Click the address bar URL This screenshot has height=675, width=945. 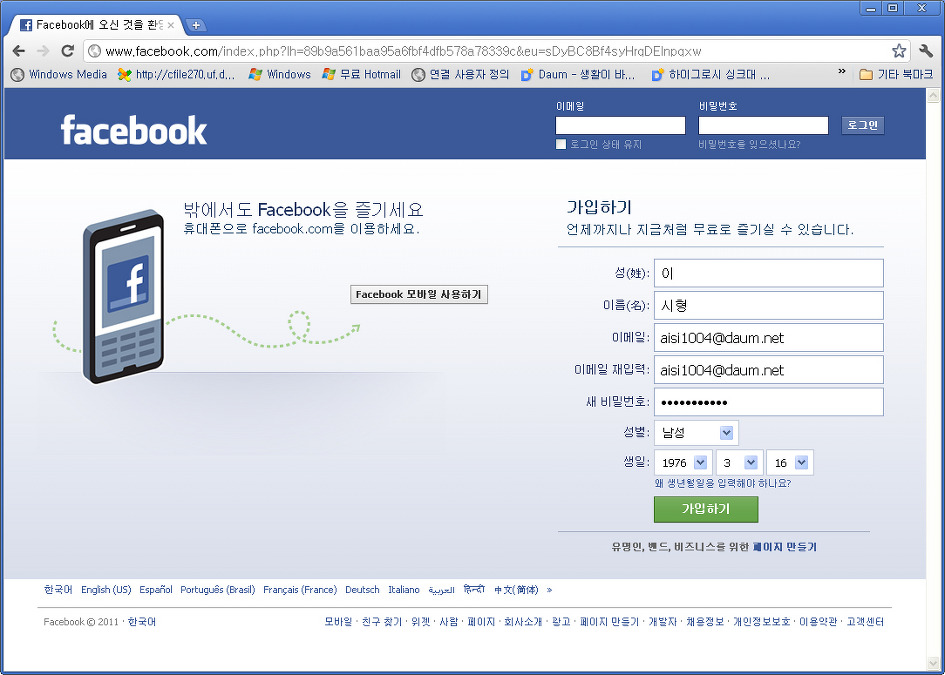coord(403,51)
